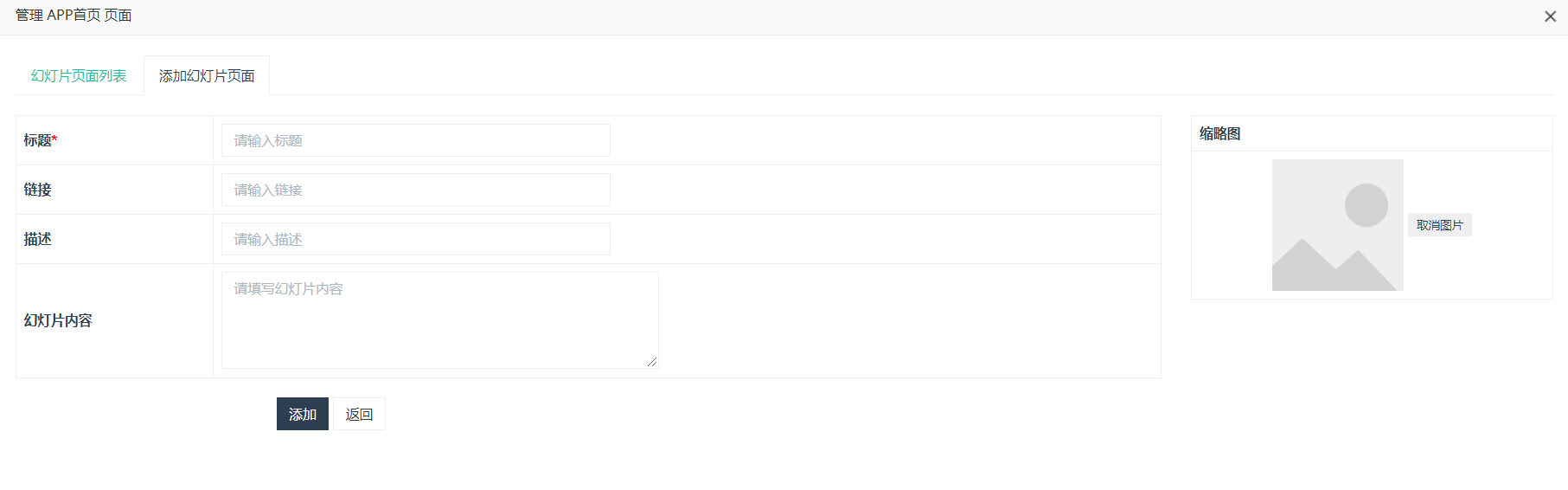Click the 描述 field label
Image resolution: width=1568 pixels, height=490 pixels.
click(x=37, y=239)
